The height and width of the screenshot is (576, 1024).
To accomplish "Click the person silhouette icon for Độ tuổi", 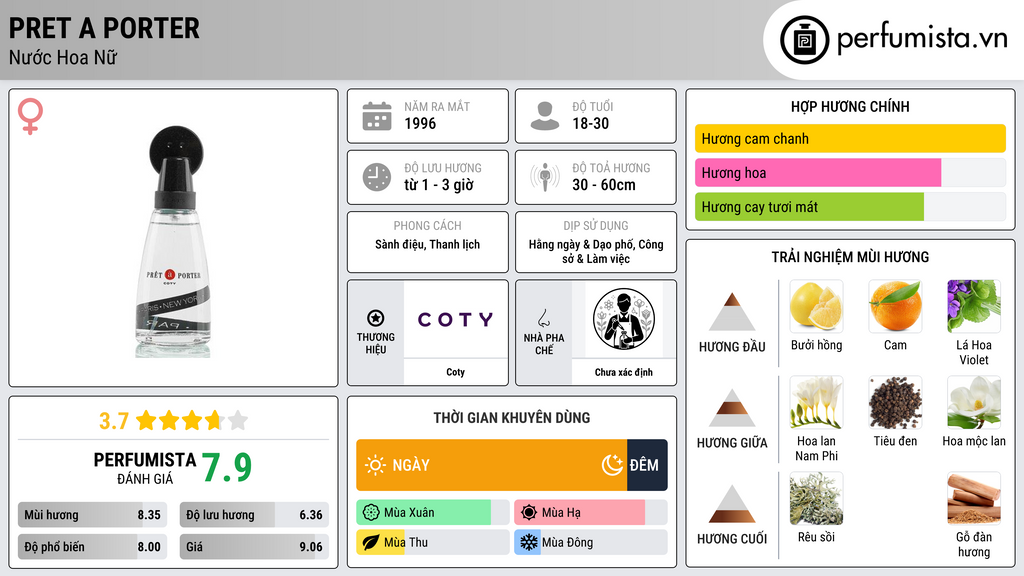I will (x=545, y=116).
